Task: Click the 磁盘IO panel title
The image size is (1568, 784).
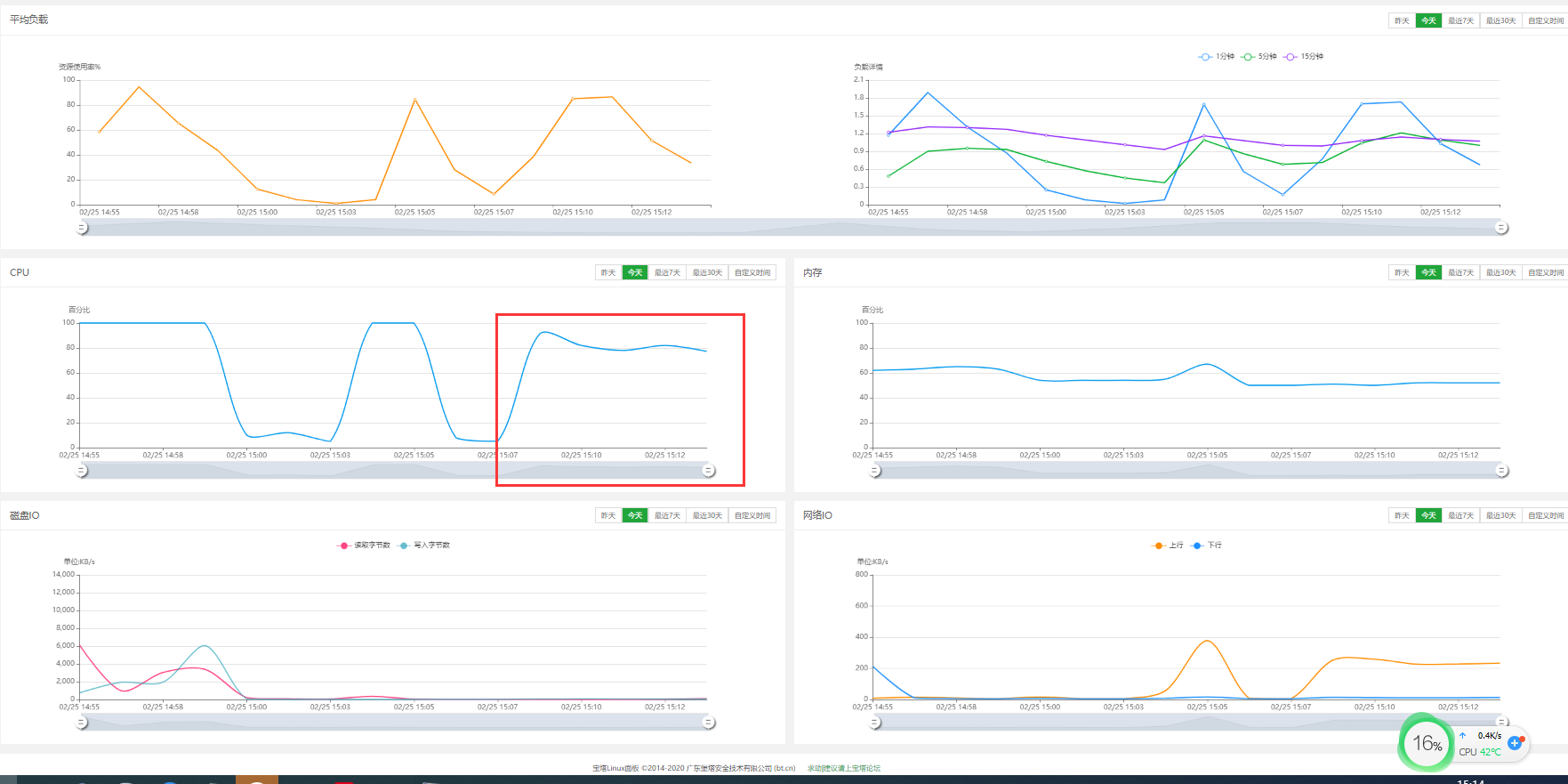Action: pyautogui.click(x=25, y=515)
